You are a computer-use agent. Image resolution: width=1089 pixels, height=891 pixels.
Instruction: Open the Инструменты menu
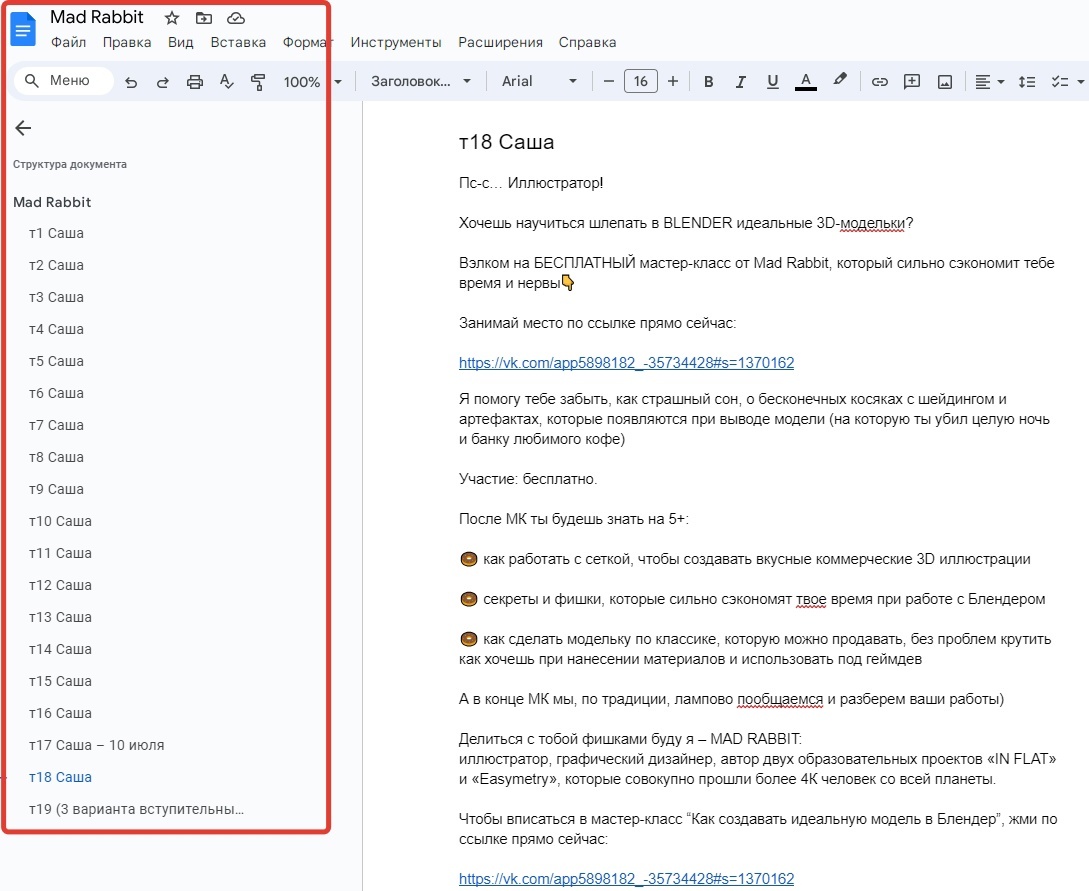[395, 42]
